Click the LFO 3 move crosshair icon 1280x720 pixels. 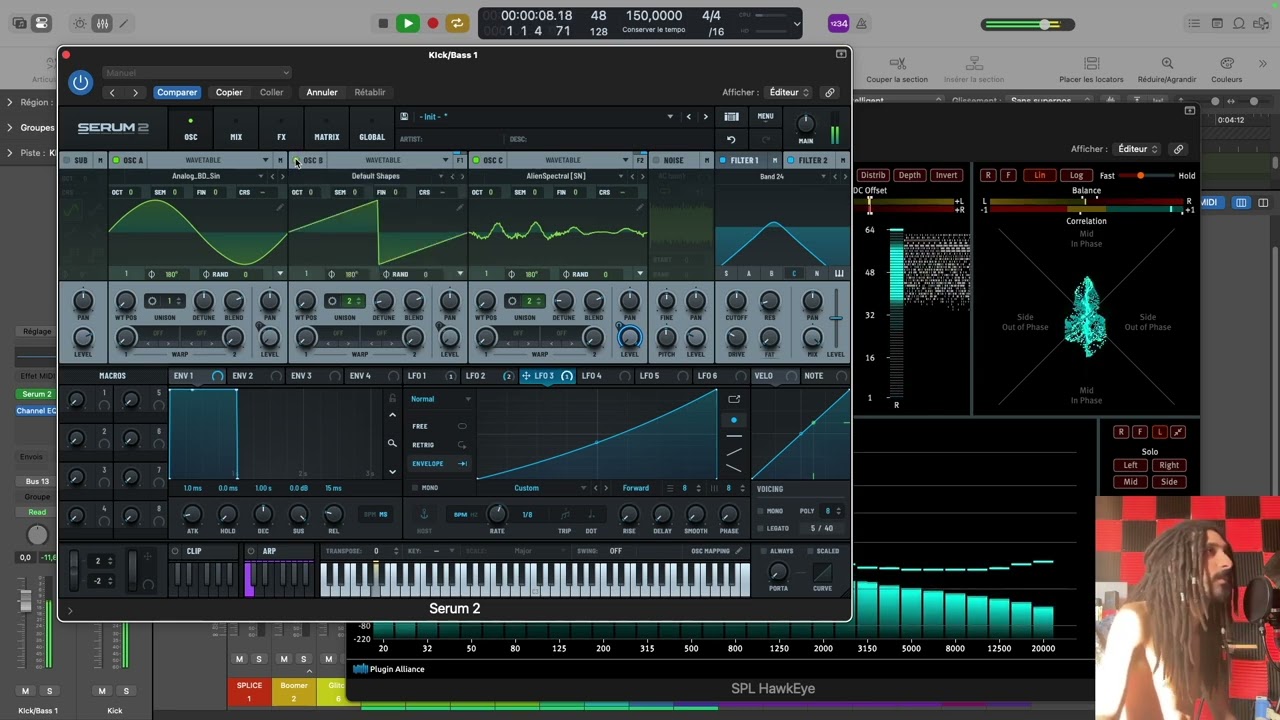[x=526, y=376]
